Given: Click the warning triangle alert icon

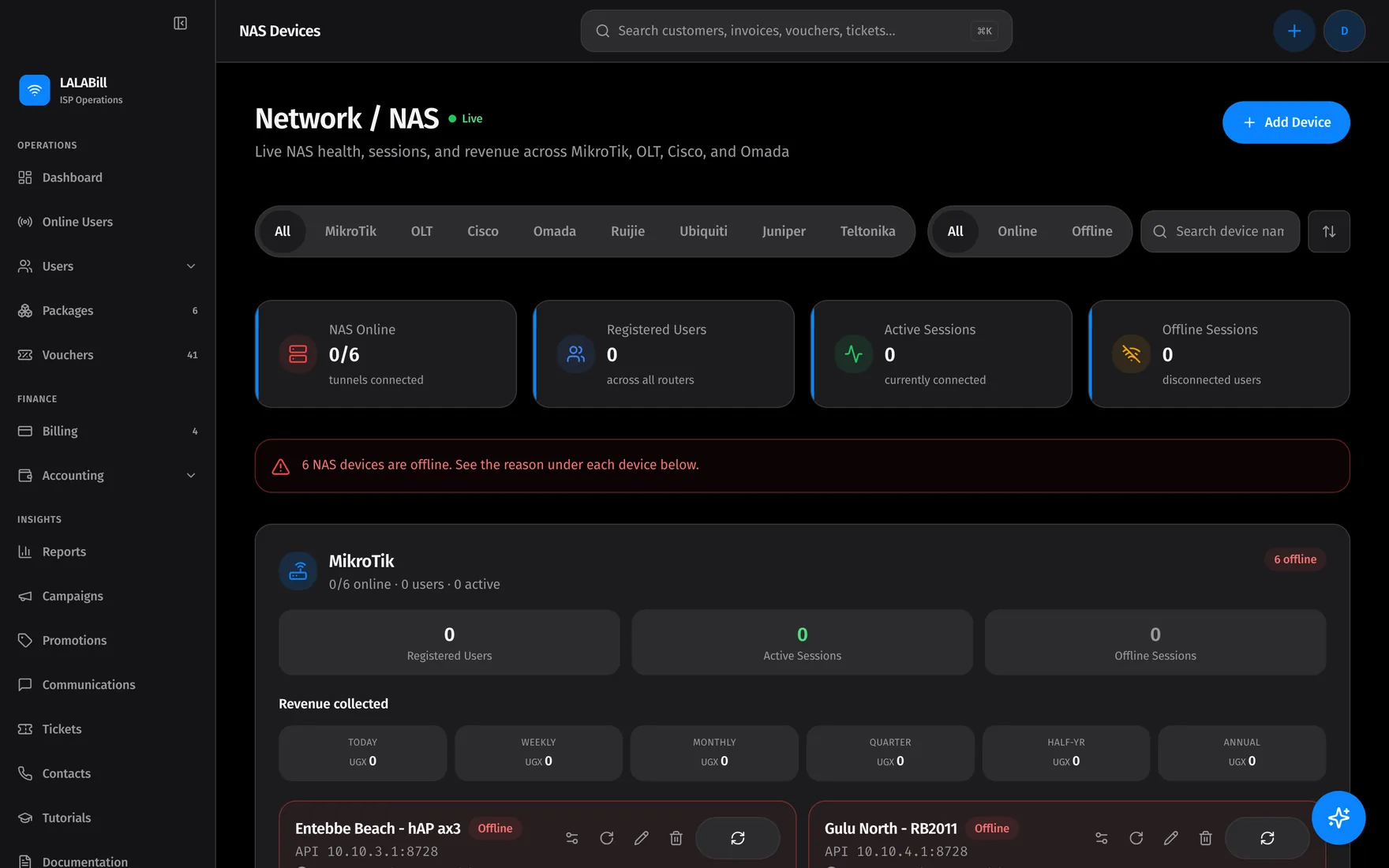Looking at the screenshot, I should pyautogui.click(x=280, y=466).
